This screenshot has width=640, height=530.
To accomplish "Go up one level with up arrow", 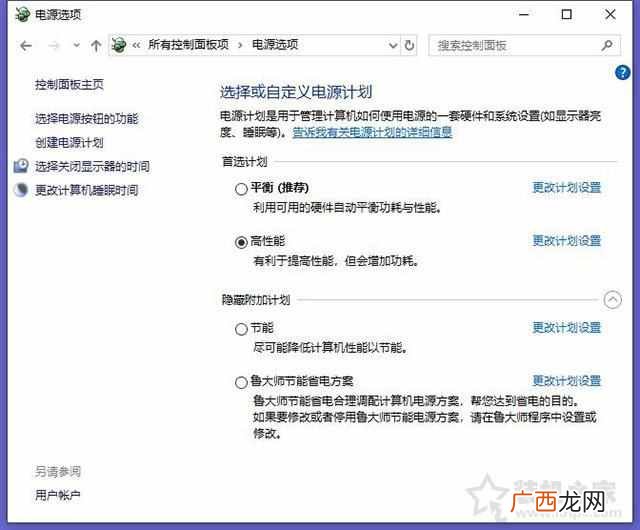I will 96,45.
